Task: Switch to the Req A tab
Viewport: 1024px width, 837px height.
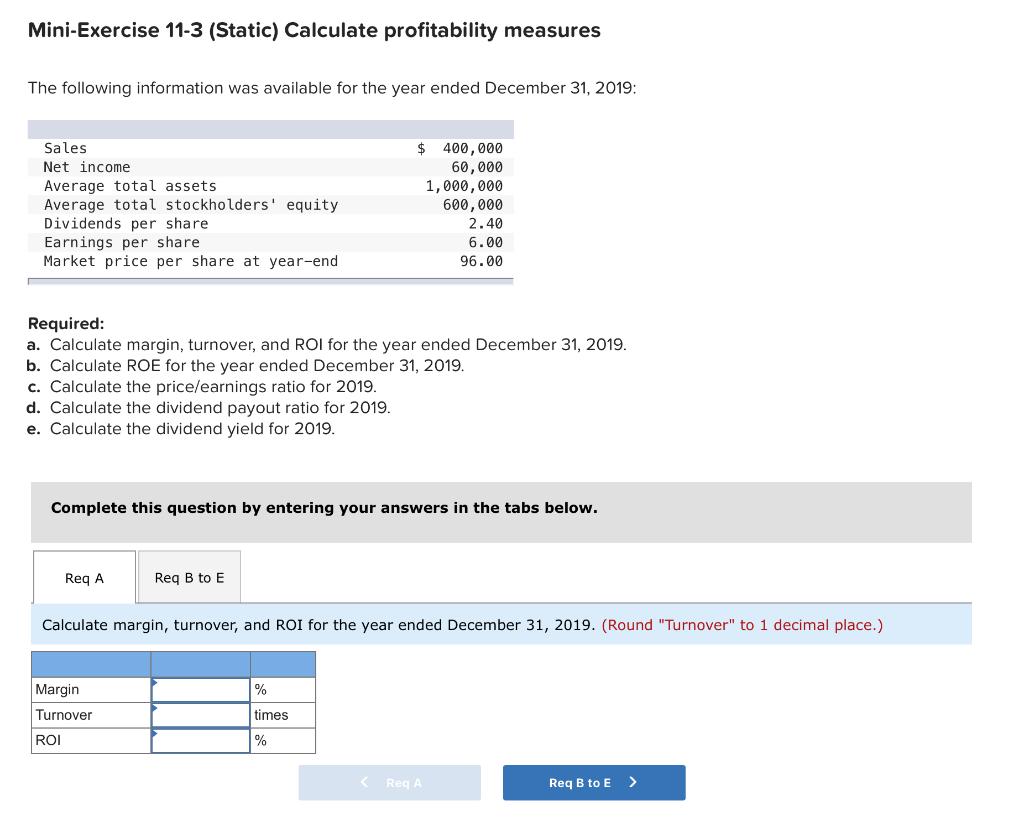Action: [84, 577]
